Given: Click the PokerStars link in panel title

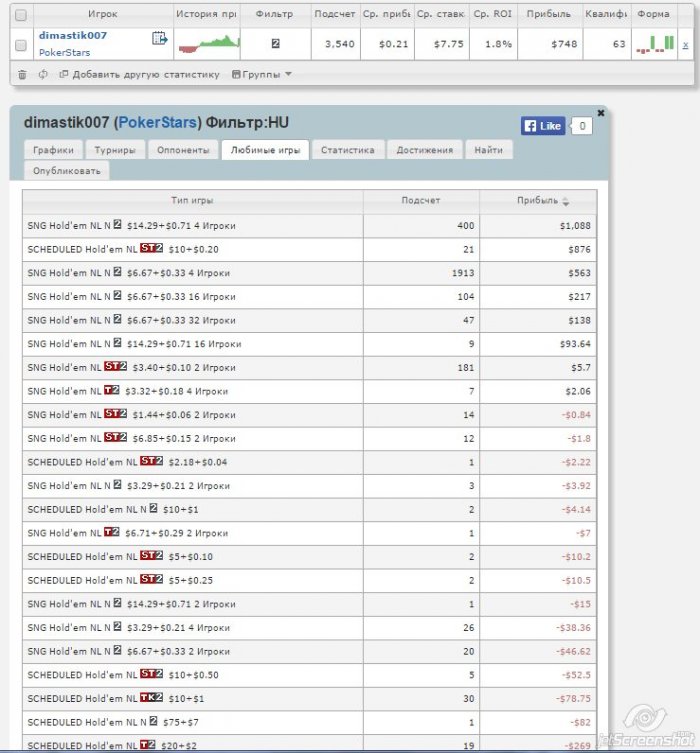Looking at the screenshot, I should (x=157, y=122).
